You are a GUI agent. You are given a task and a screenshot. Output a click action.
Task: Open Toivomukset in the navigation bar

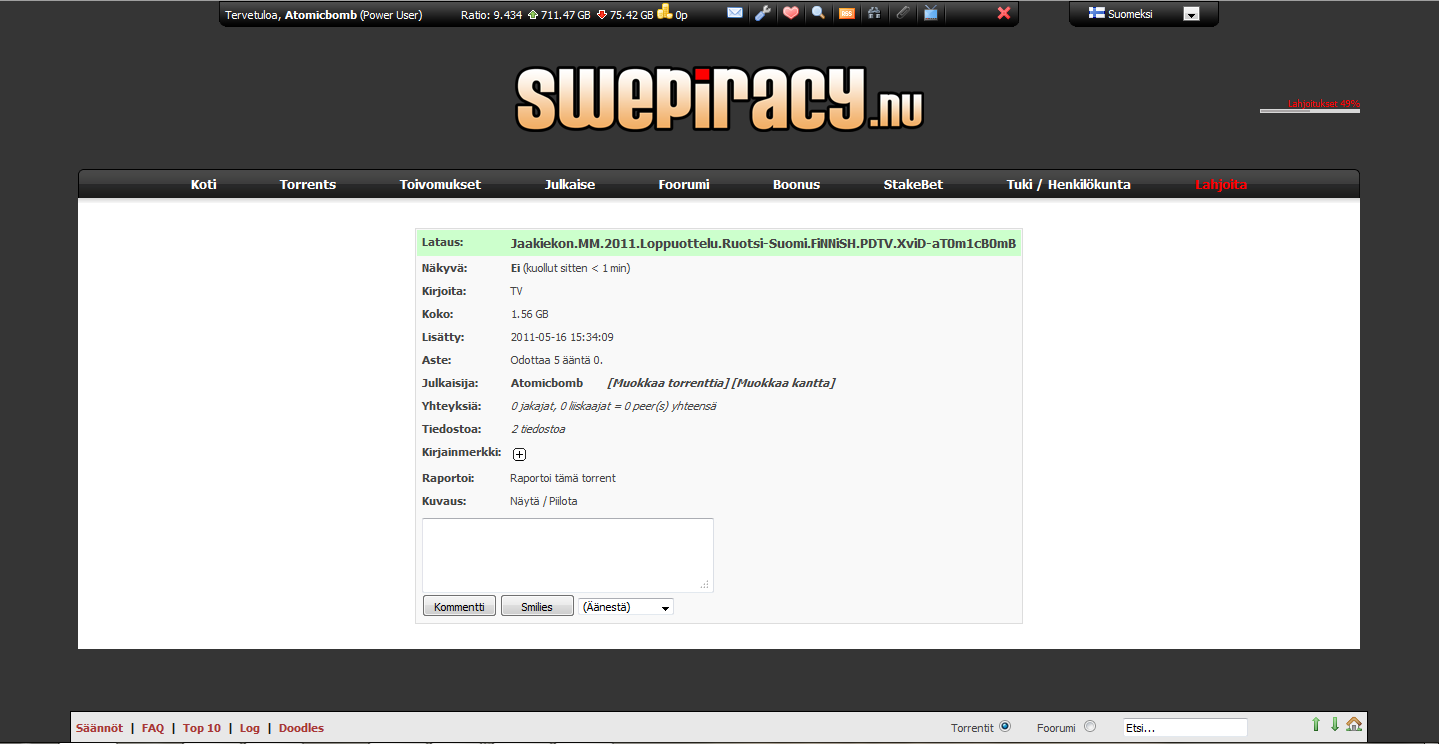(x=440, y=184)
